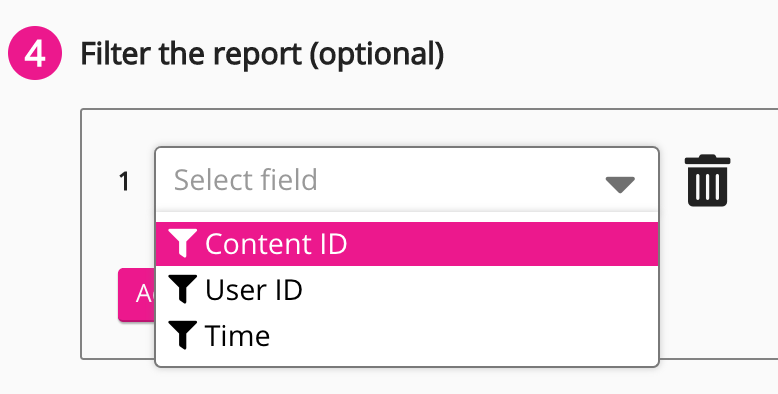Click the funnel icon beside User ID
Screen dimensions: 778x394
(183, 289)
